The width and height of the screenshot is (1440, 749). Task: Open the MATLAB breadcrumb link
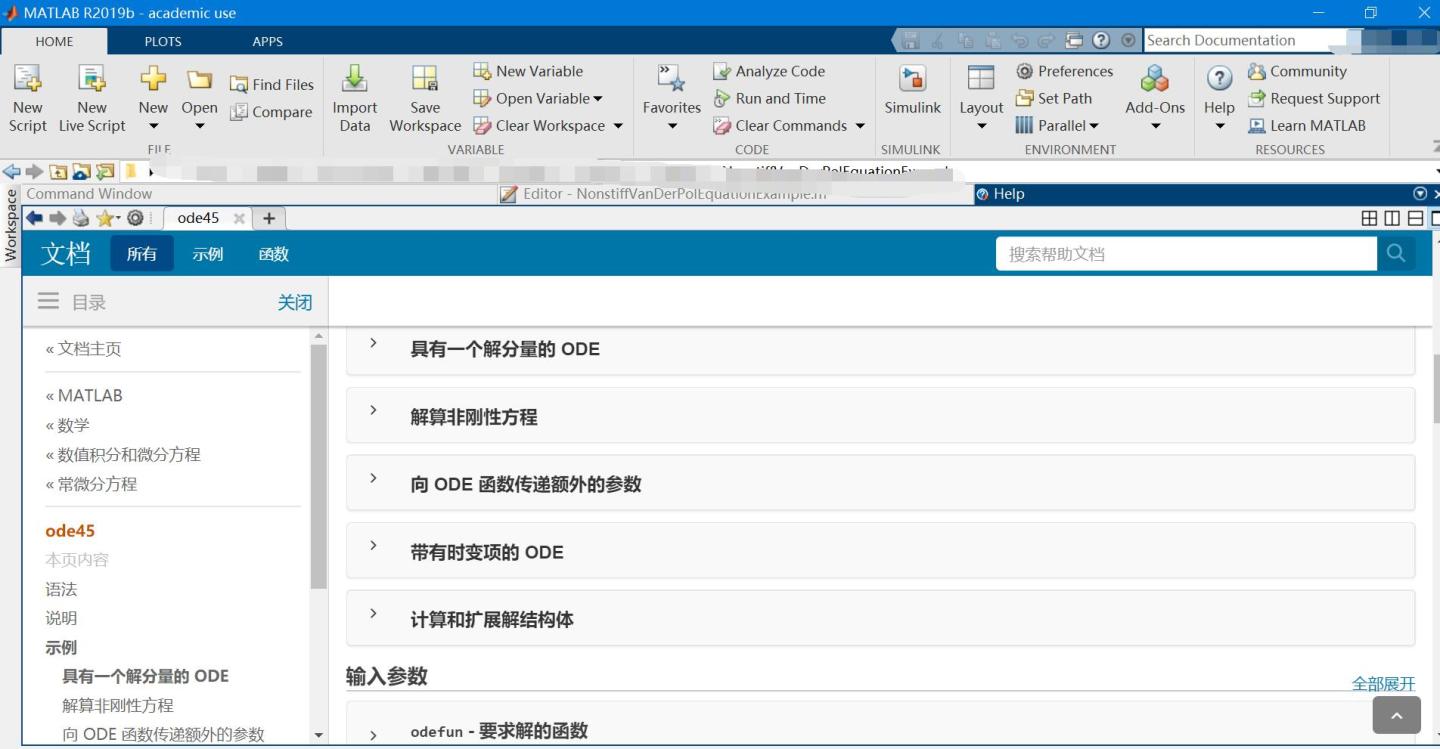pos(84,395)
